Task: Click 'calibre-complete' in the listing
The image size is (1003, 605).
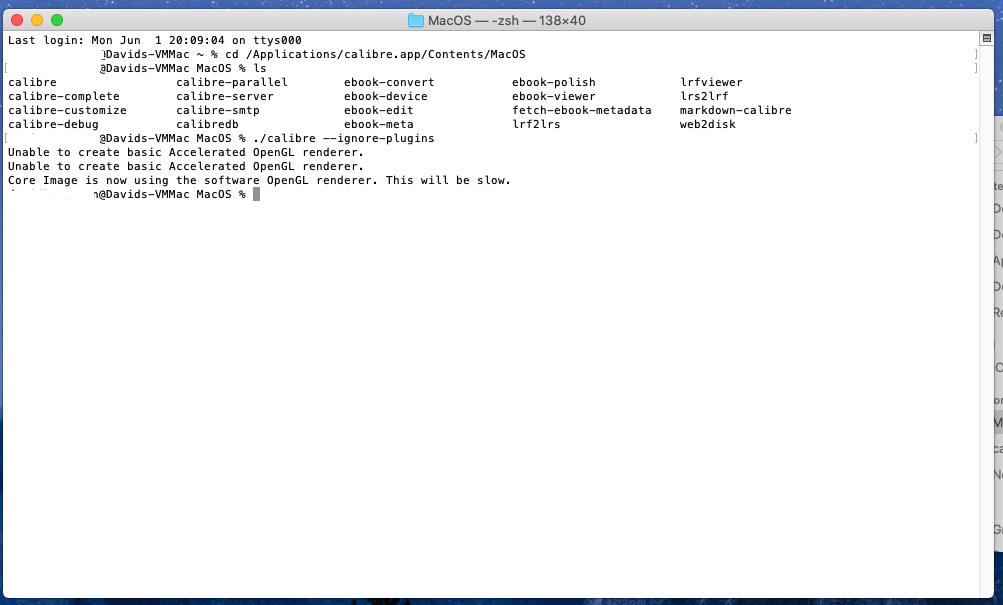Action: 63,97
